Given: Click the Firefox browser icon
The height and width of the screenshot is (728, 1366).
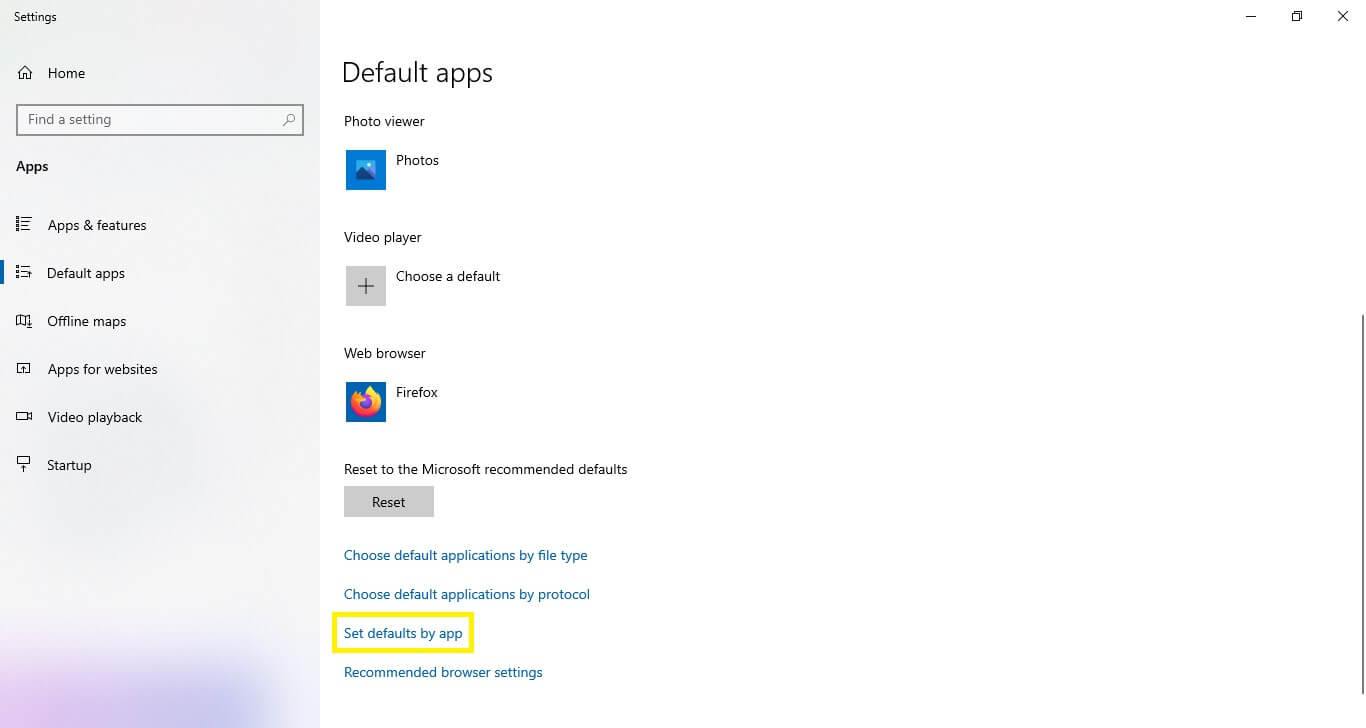Looking at the screenshot, I should coord(366,402).
